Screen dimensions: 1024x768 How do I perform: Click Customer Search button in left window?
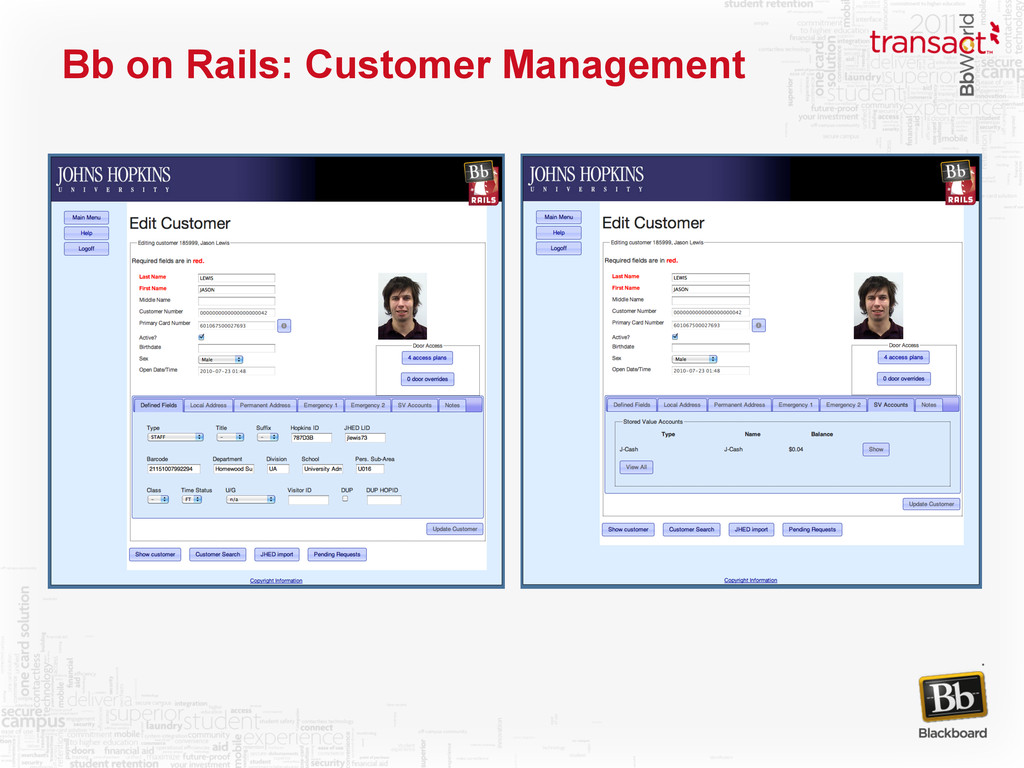[217, 554]
